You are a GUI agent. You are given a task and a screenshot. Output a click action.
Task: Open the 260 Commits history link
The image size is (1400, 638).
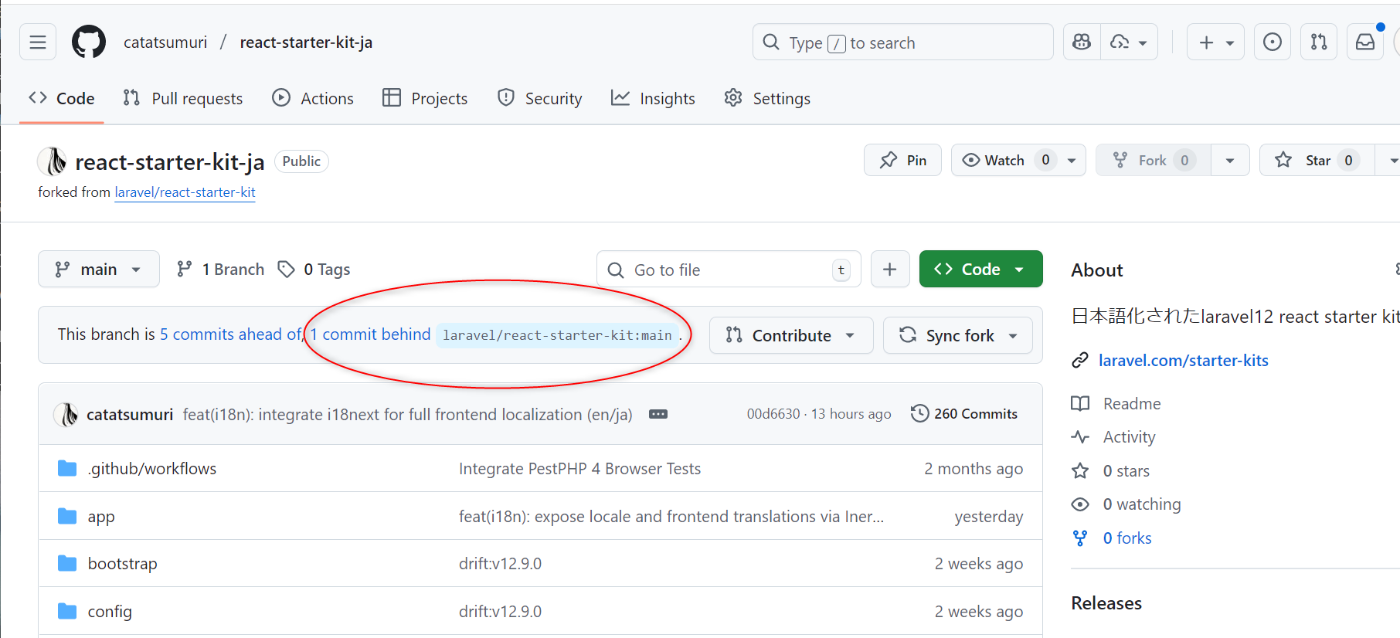(965, 414)
